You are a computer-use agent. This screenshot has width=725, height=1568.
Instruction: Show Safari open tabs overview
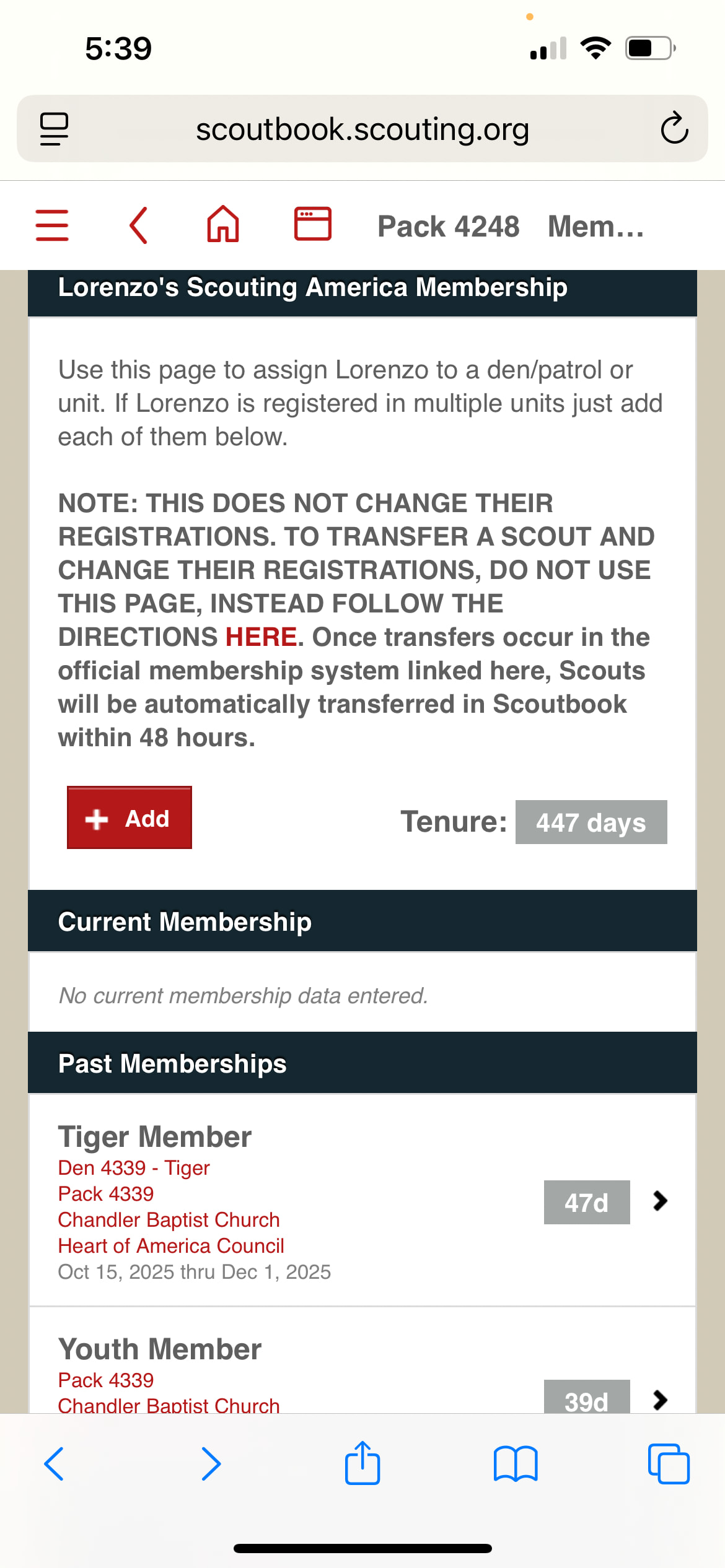tap(669, 1464)
